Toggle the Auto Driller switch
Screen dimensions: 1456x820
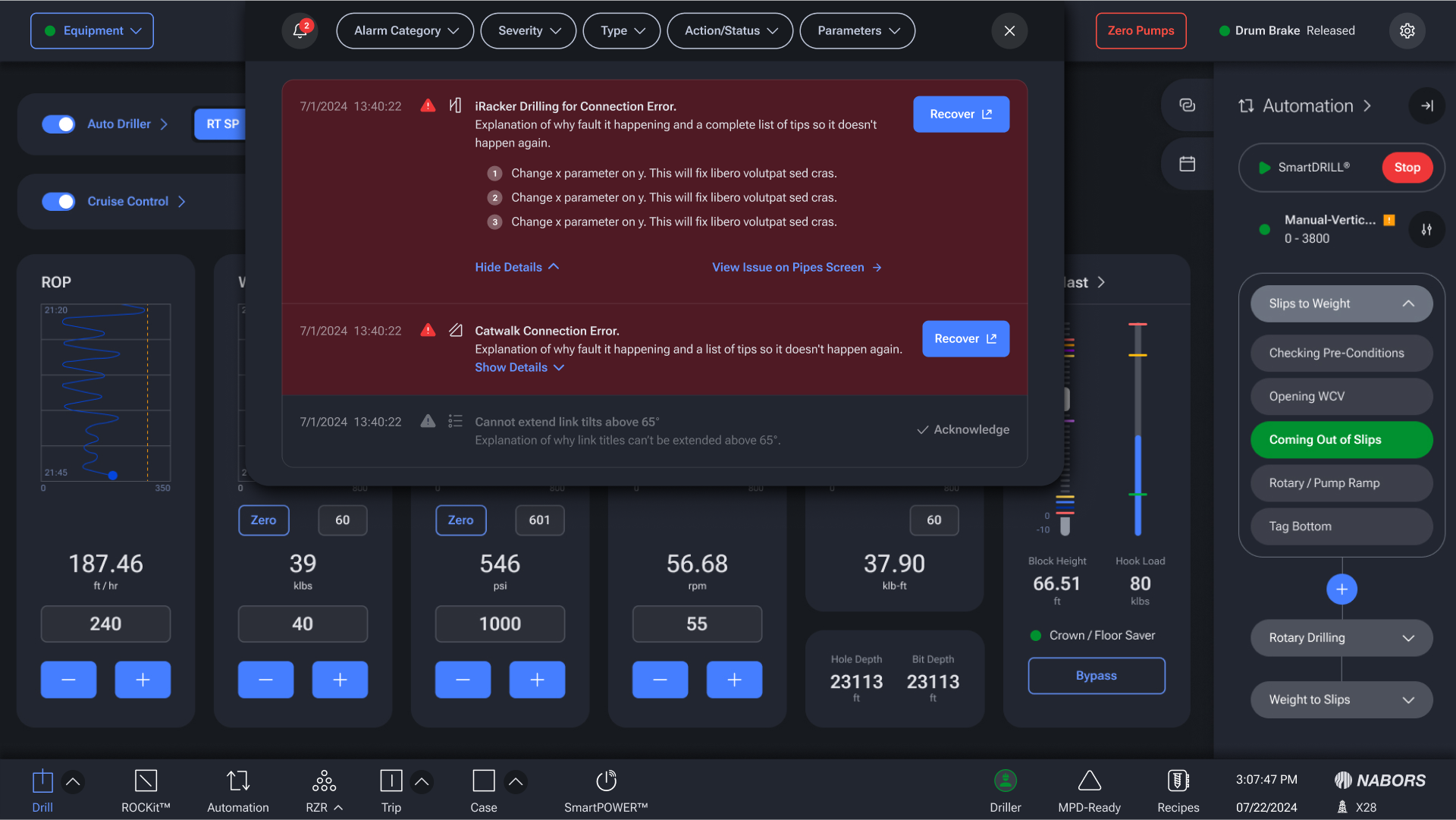58,124
